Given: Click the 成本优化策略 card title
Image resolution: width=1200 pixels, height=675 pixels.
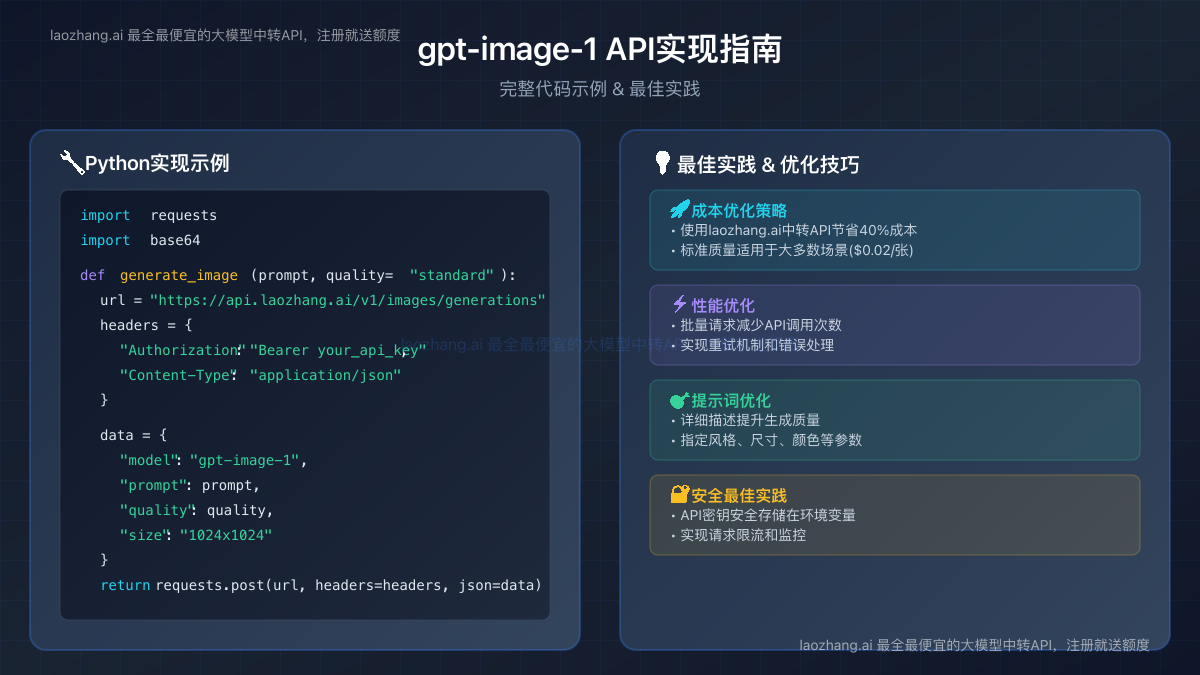Looking at the screenshot, I should 740,210.
